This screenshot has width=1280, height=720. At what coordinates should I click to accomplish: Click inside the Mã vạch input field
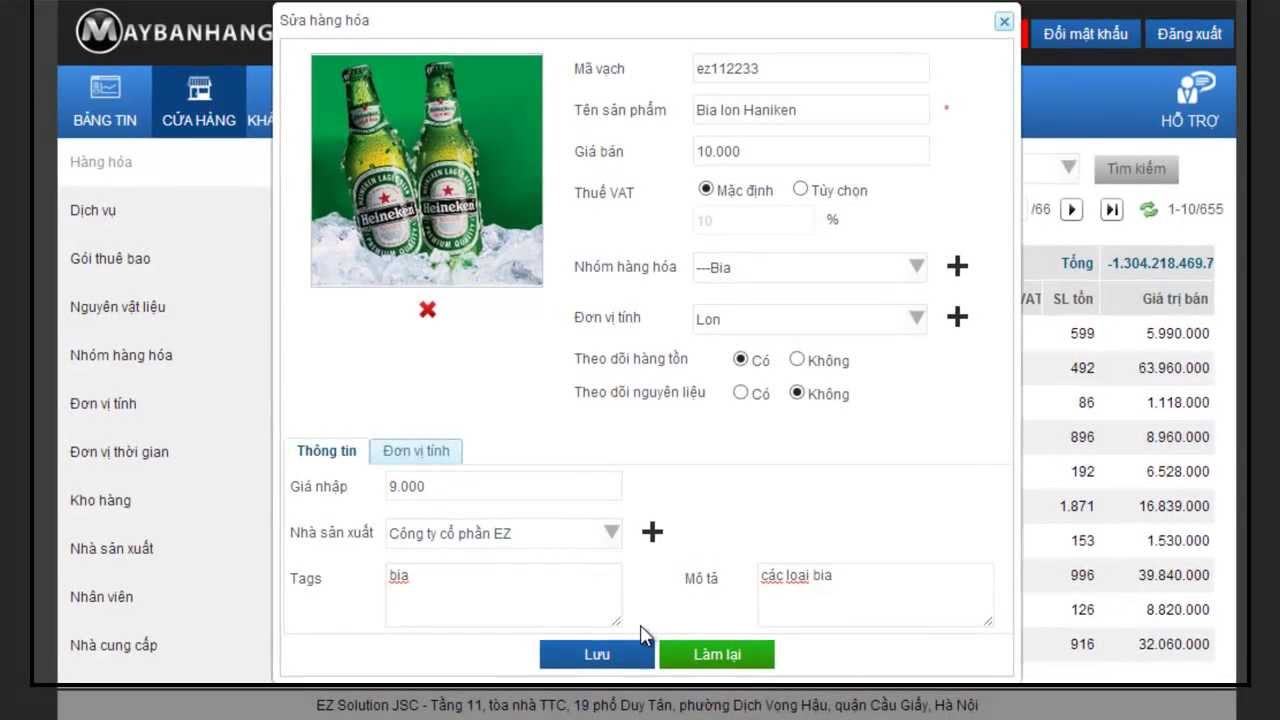(x=808, y=68)
